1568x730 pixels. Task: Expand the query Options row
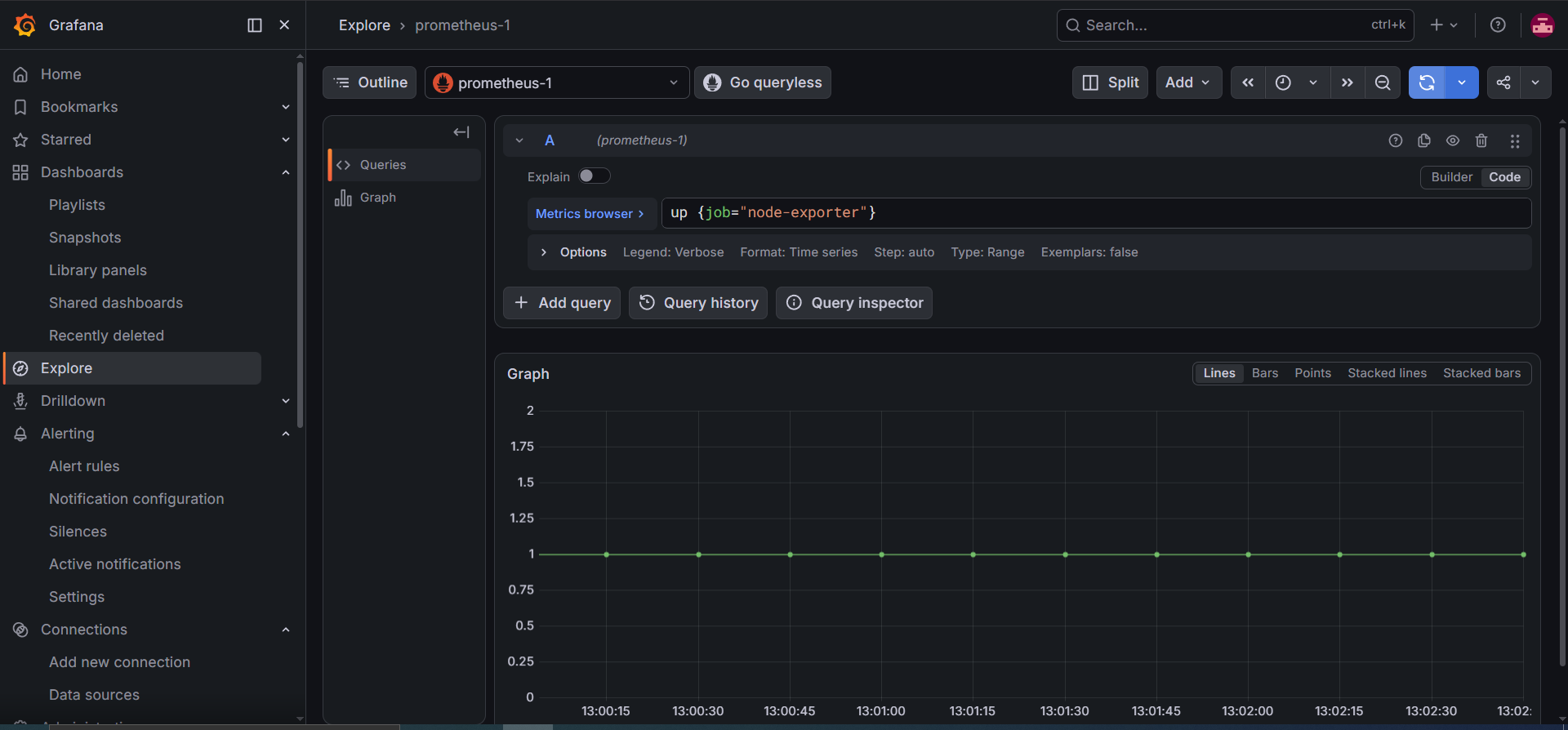tap(574, 252)
